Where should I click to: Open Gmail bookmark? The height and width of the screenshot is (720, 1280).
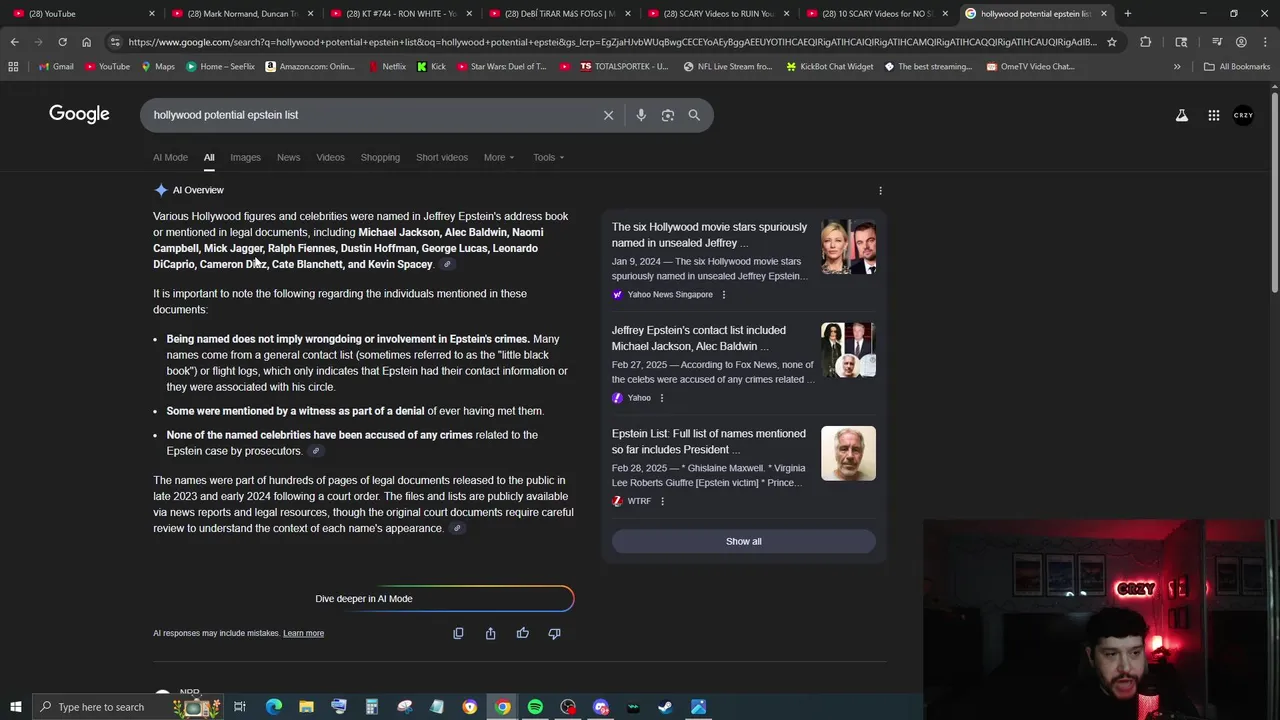click(x=56, y=67)
